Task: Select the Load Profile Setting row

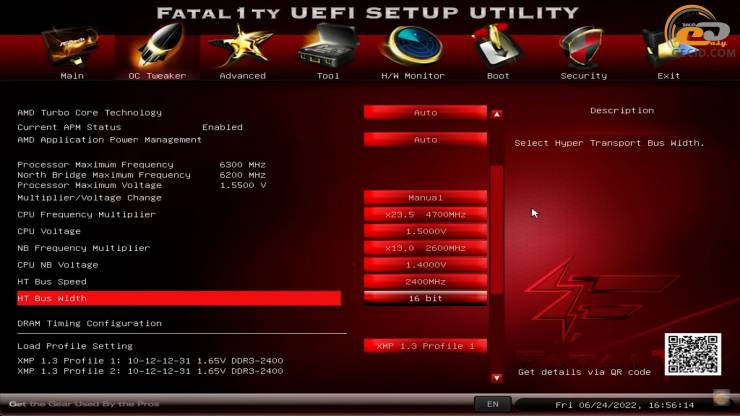Action: pyautogui.click(x=75, y=346)
